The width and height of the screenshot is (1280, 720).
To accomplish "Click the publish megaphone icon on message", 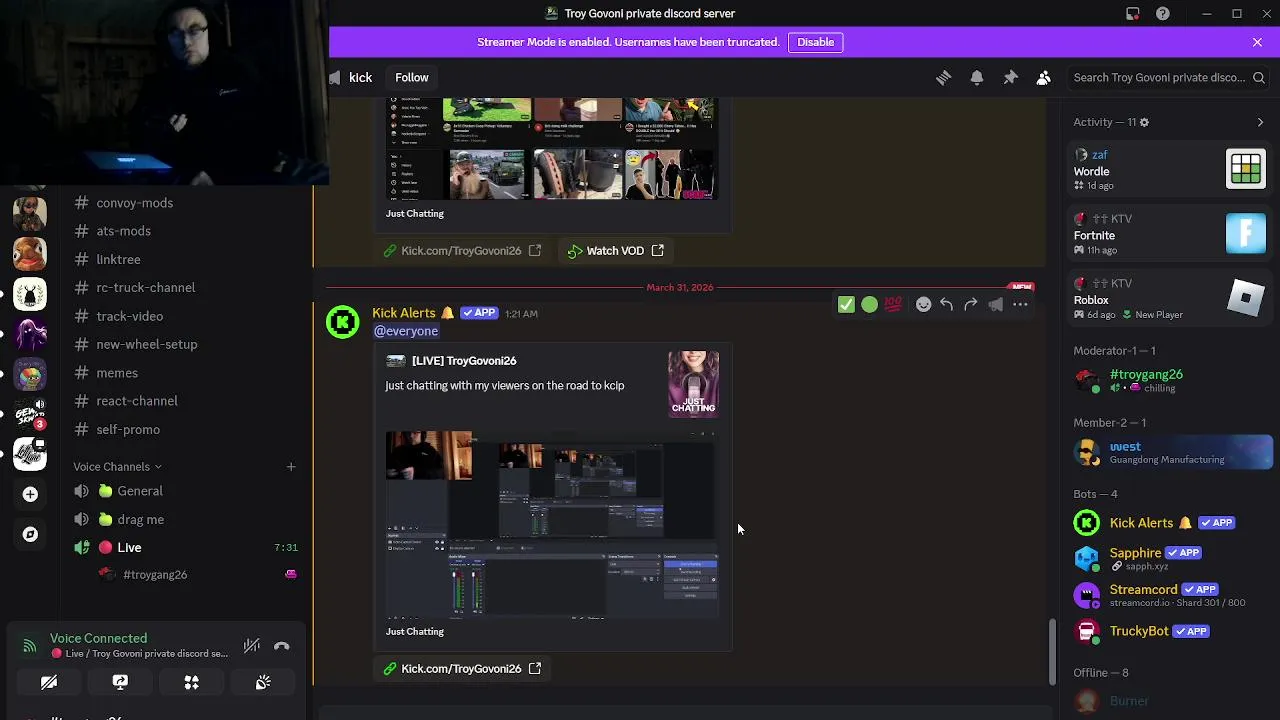I will (995, 305).
